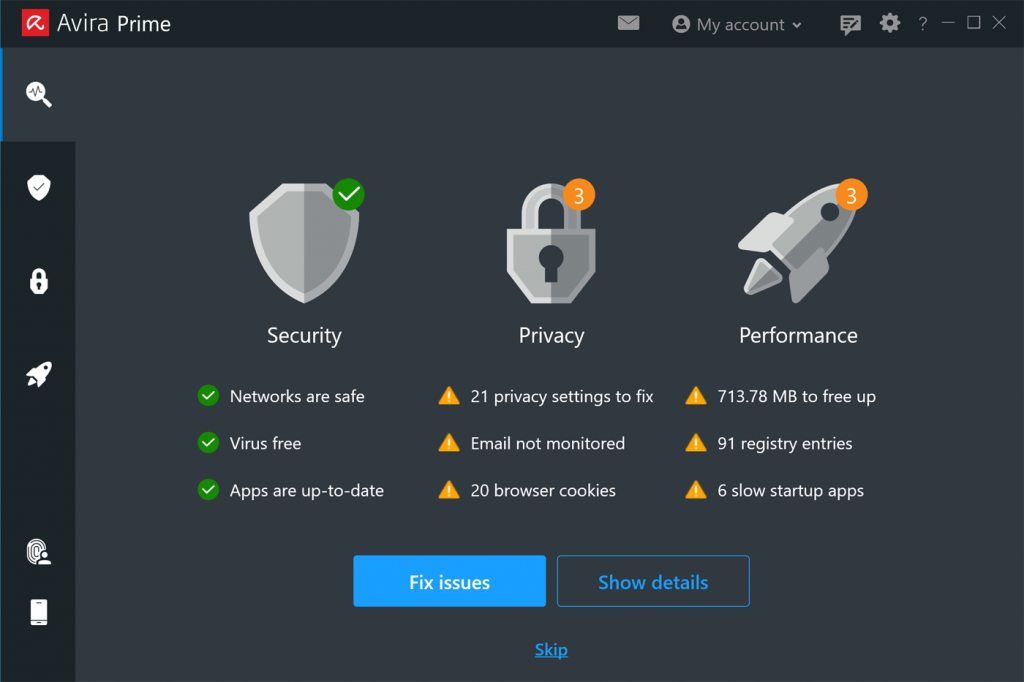Open Avira settings with the gear icon
Screen dimensions: 1024x682
(889, 23)
